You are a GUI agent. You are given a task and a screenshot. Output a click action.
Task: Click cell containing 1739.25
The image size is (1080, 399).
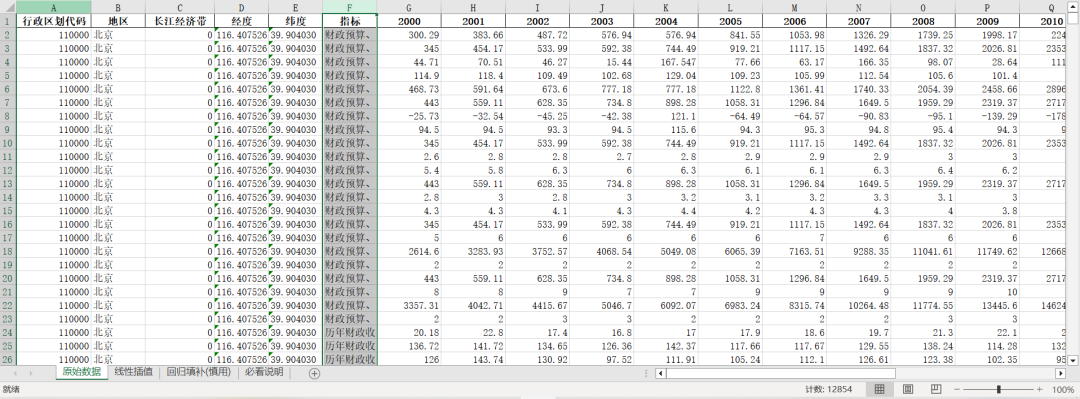pos(923,34)
